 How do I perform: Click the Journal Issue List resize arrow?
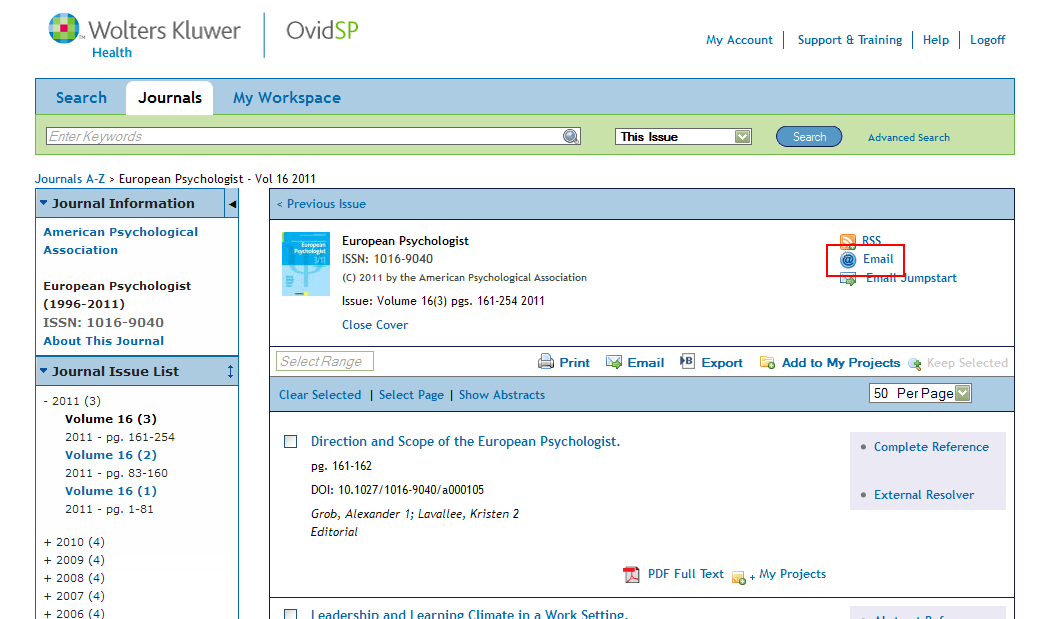pos(230,372)
